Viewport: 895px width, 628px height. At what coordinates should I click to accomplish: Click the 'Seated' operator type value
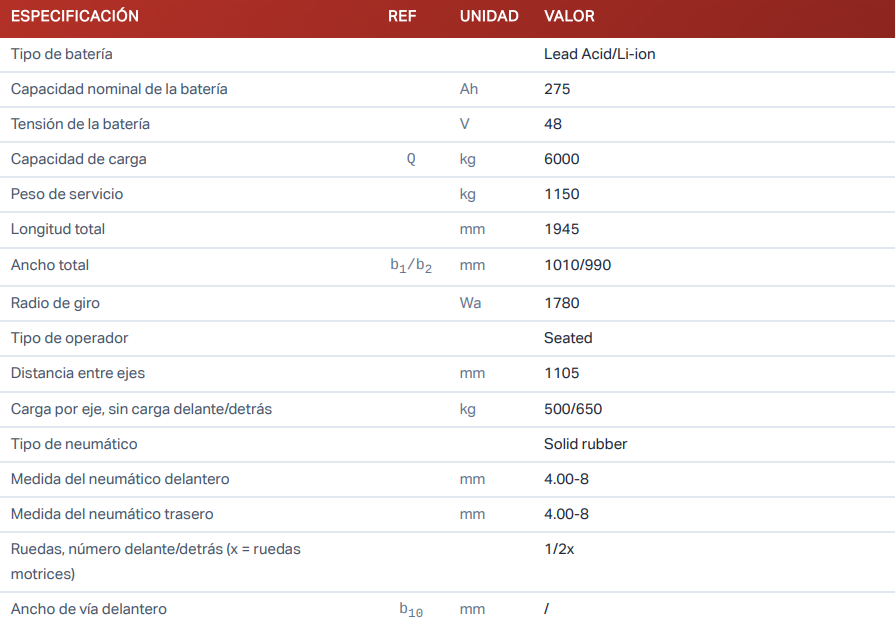click(568, 338)
